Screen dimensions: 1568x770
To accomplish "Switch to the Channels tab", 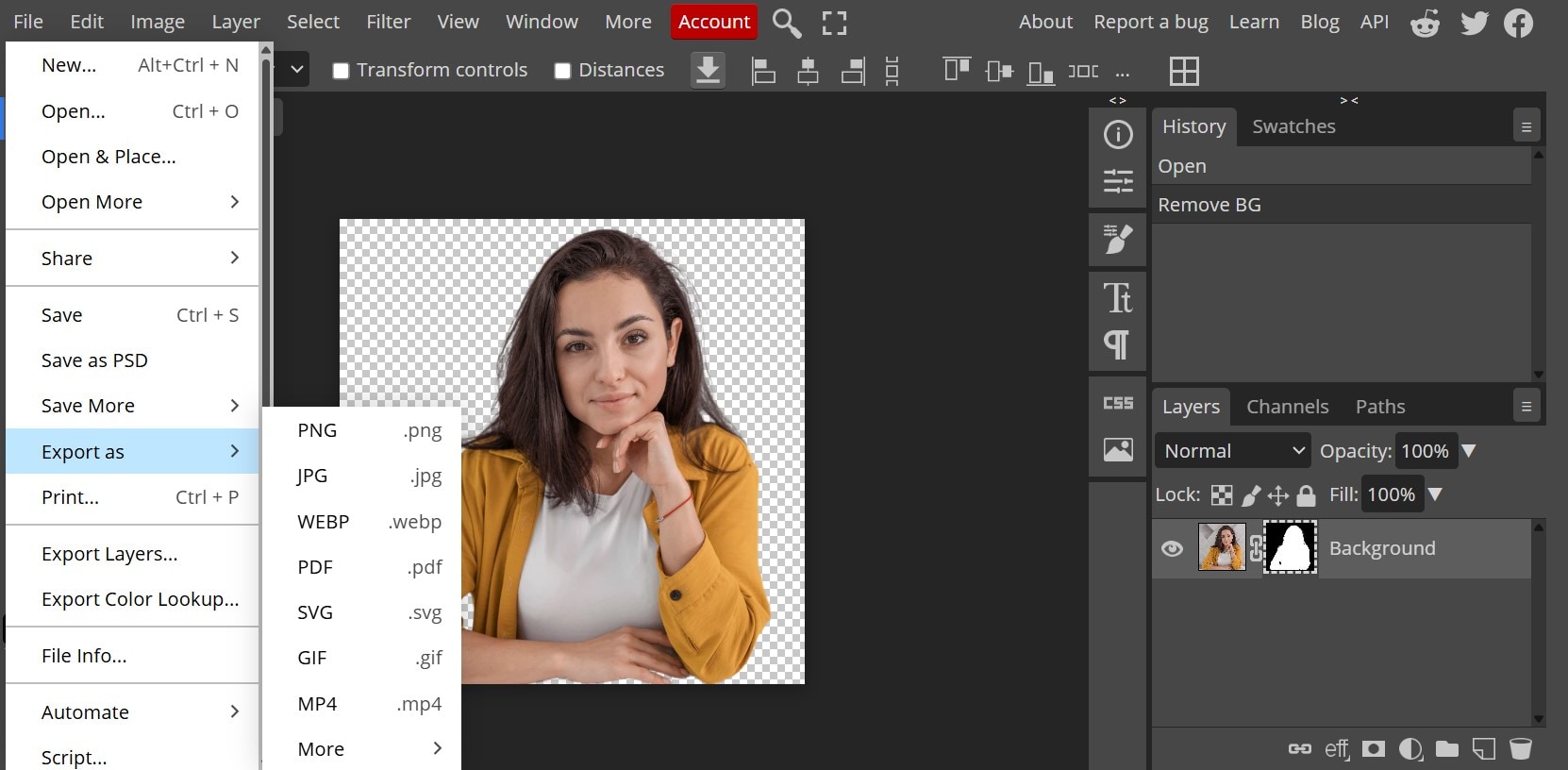I will tap(1287, 407).
